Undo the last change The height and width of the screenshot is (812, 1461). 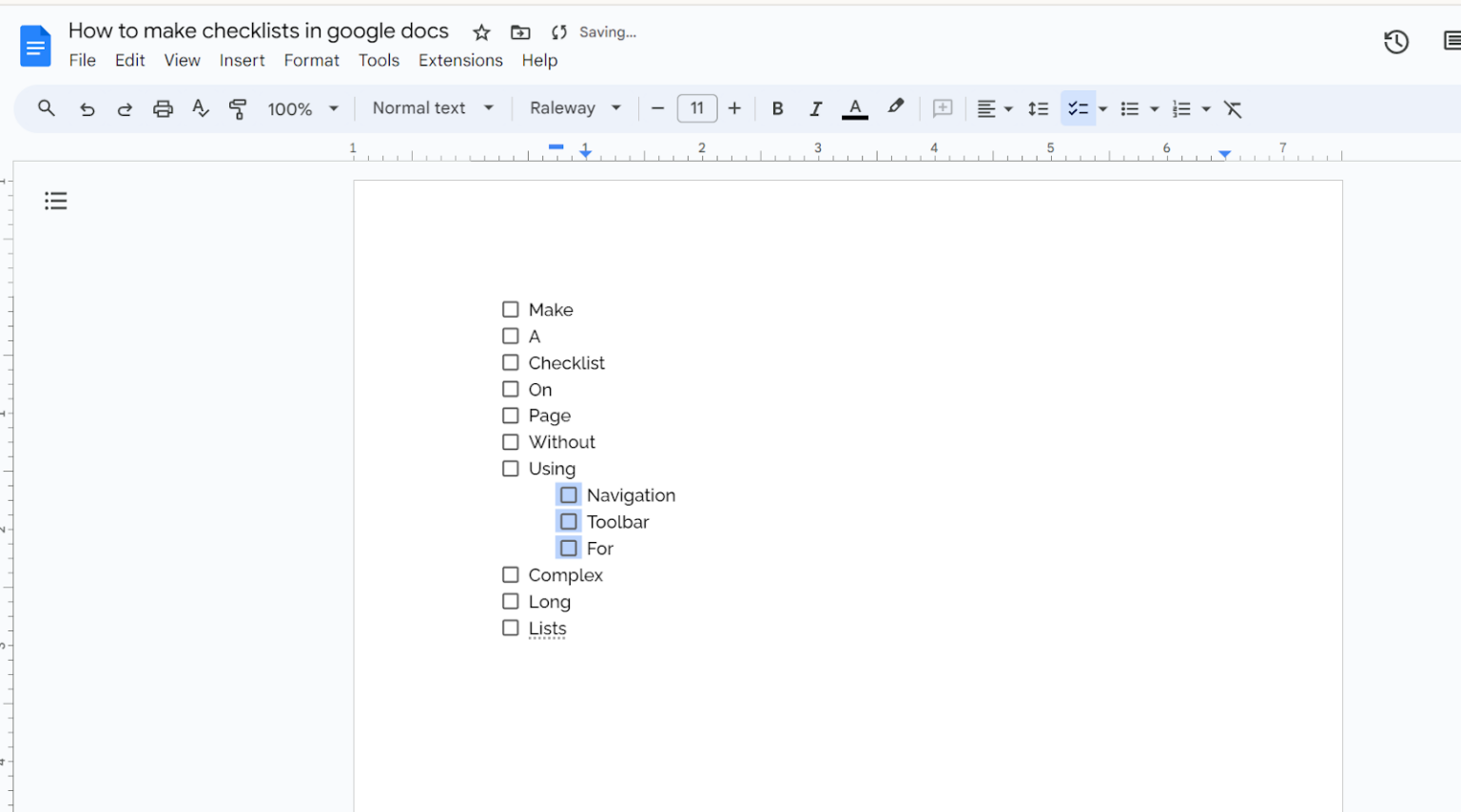pos(87,108)
